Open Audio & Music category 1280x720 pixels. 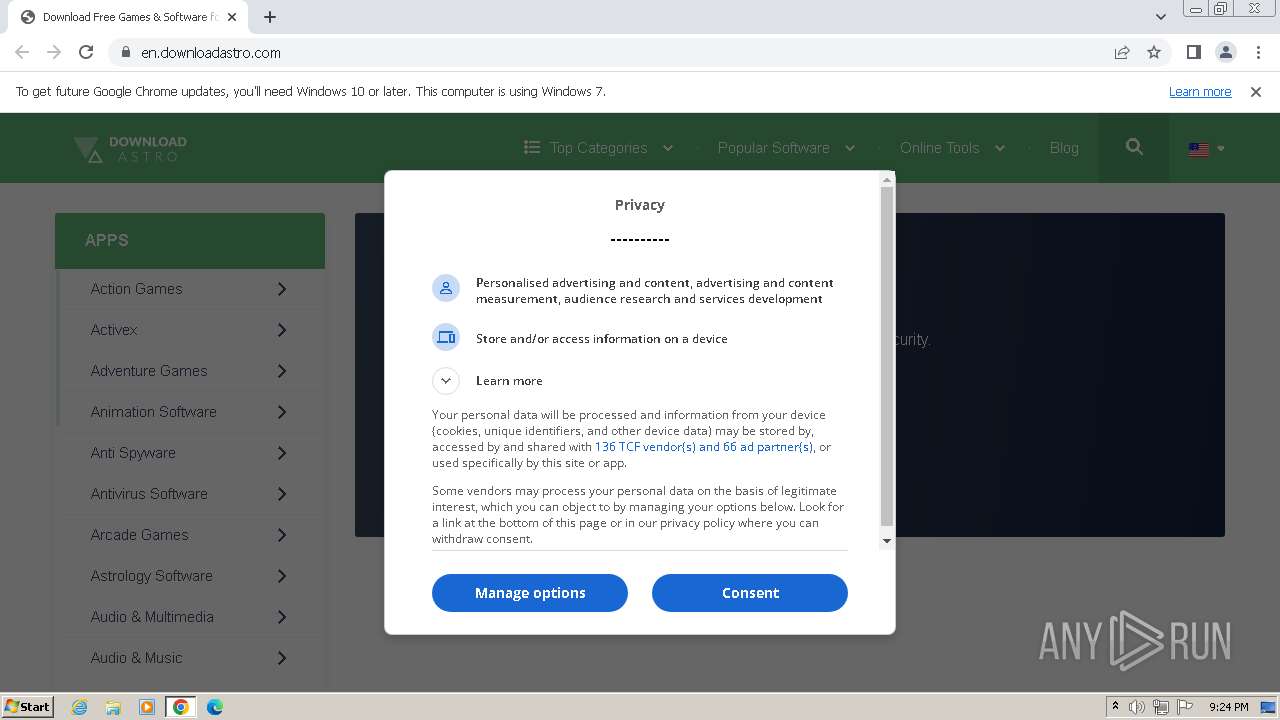pos(190,658)
